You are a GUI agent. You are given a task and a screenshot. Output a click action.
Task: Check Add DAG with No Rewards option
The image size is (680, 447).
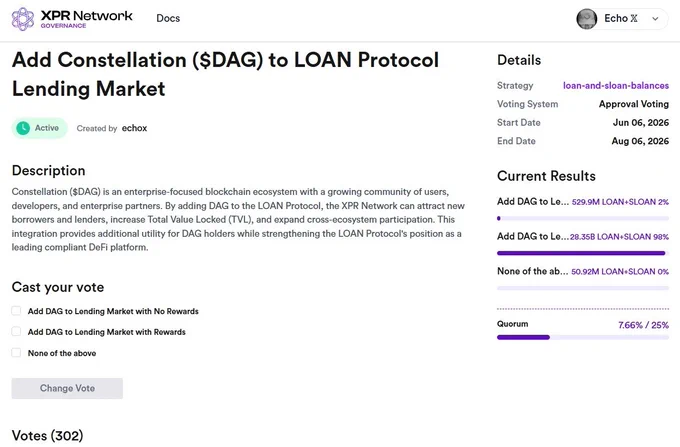[x=16, y=310]
